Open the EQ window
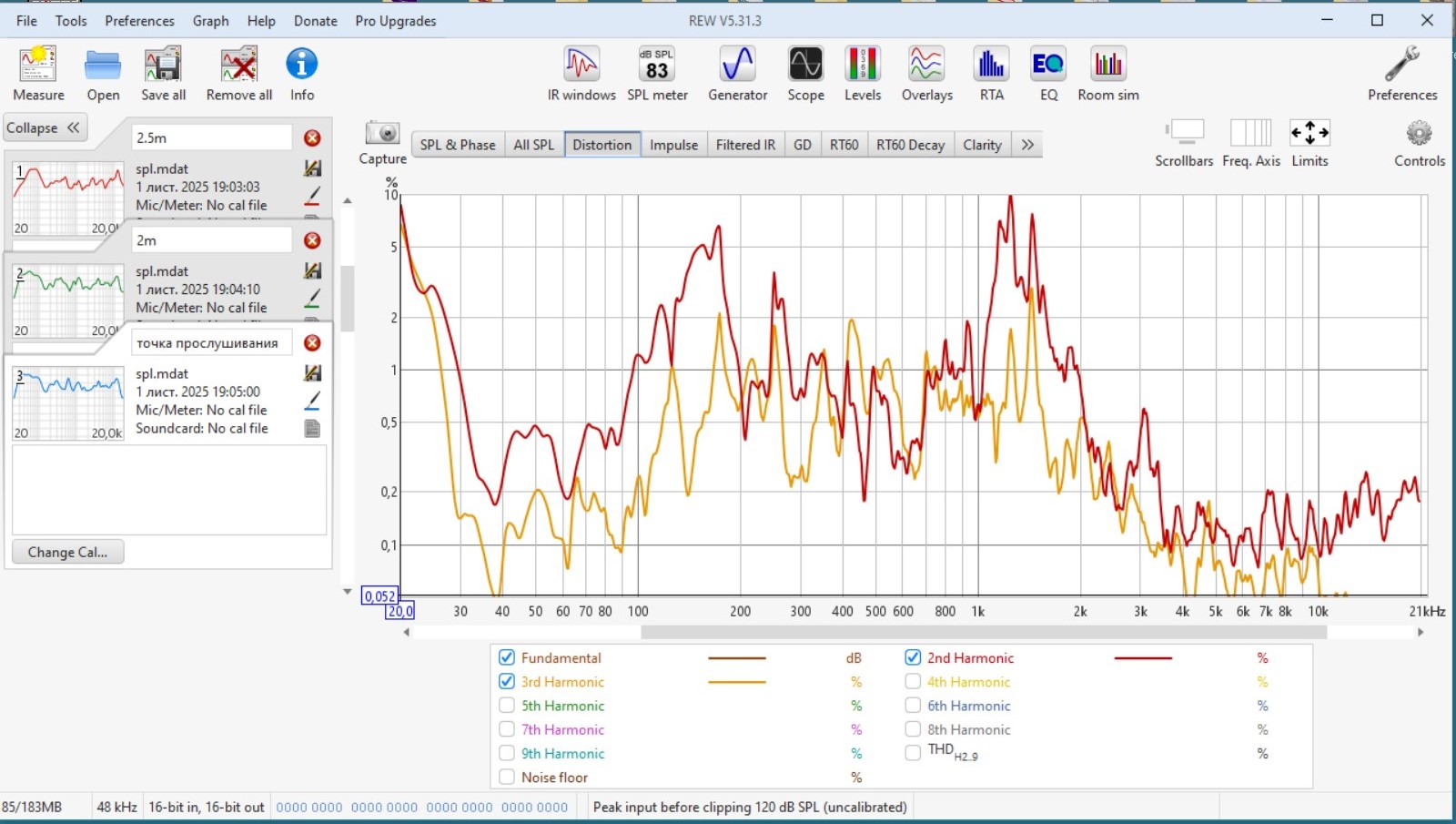This screenshot has width=1456, height=824. [1048, 73]
